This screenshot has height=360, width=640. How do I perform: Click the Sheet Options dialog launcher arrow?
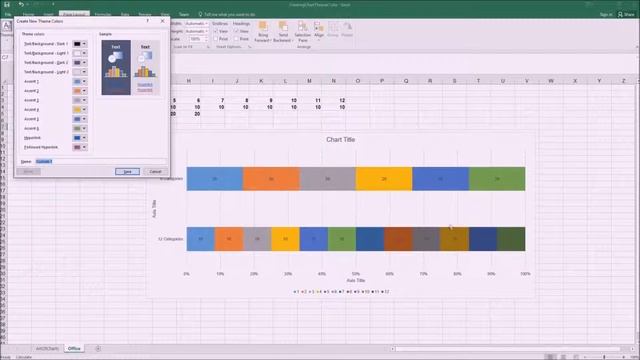tap(249, 47)
